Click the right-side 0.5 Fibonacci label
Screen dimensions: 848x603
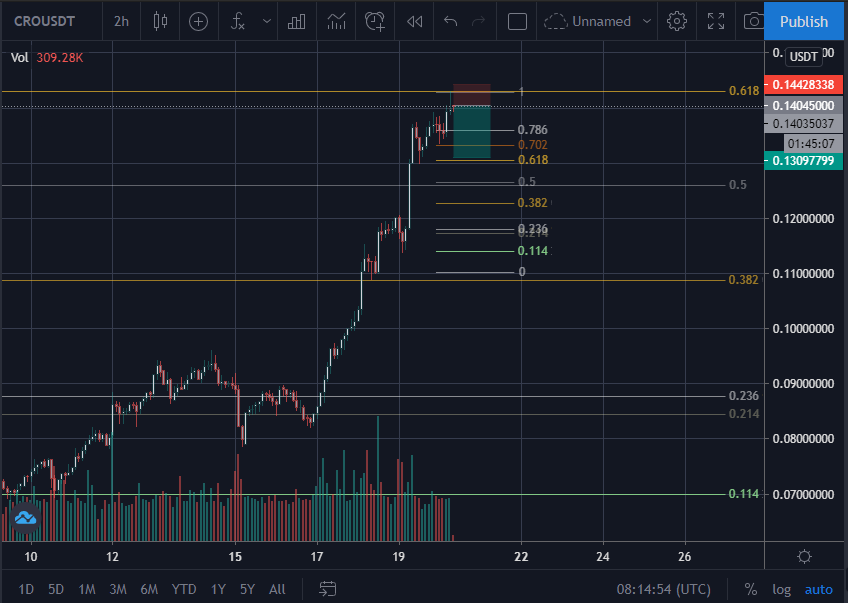pyautogui.click(x=738, y=185)
